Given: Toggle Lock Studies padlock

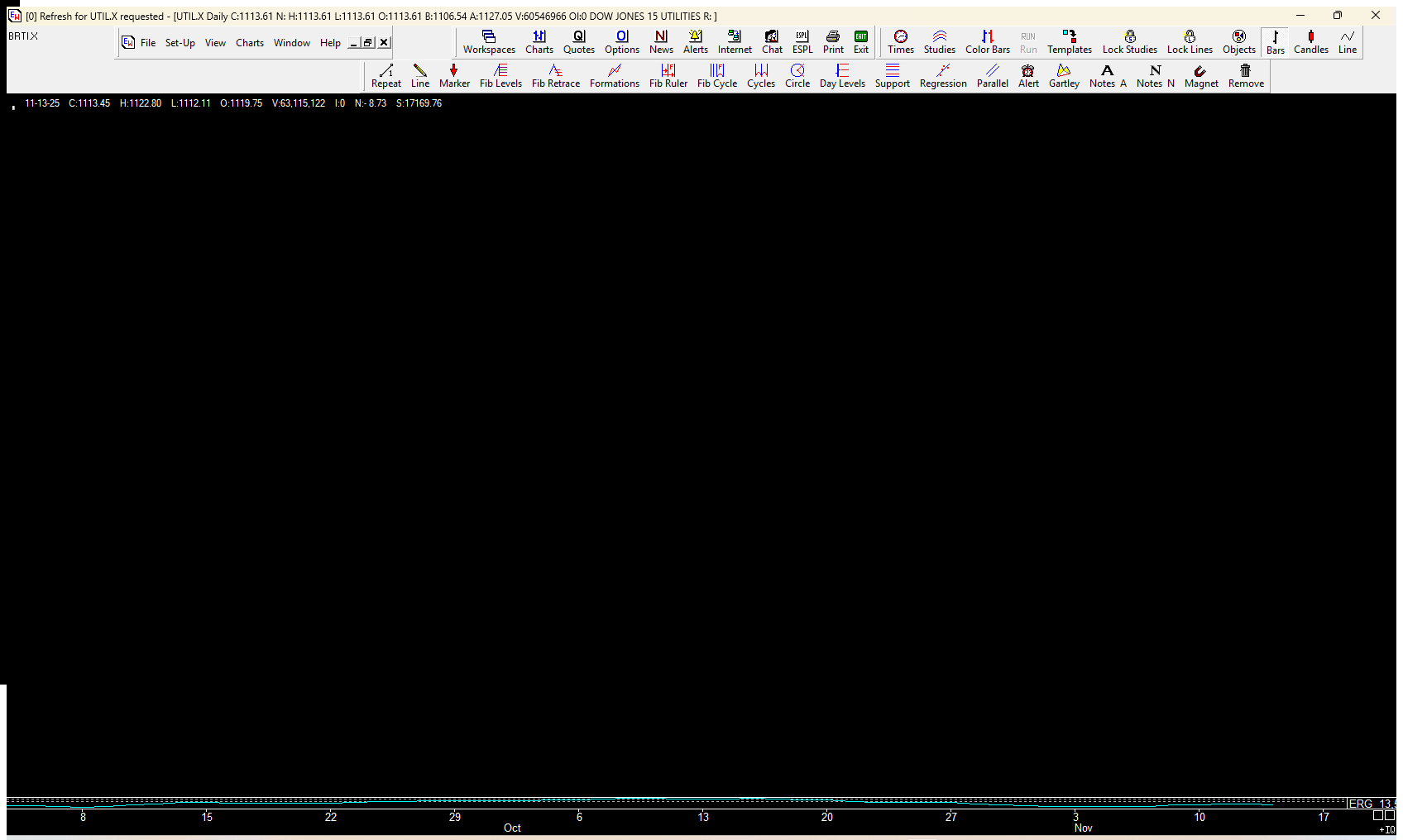Looking at the screenshot, I should [1129, 41].
